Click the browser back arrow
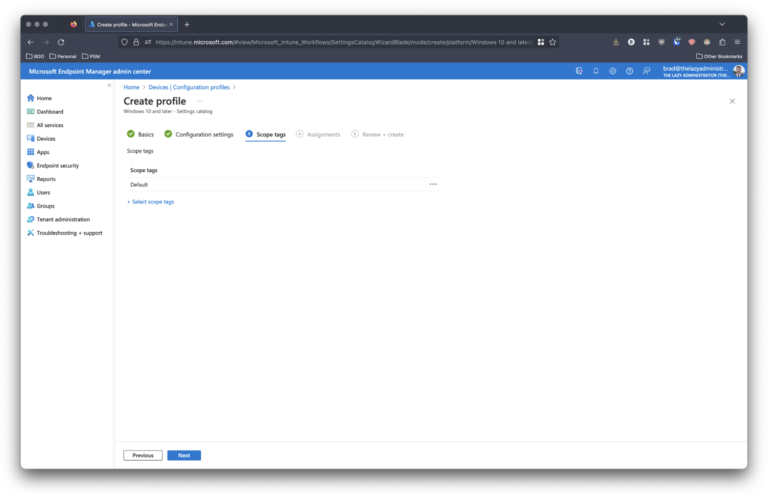Image resolution: width=768 pixels, height=493 pixels. click(30, 42)
